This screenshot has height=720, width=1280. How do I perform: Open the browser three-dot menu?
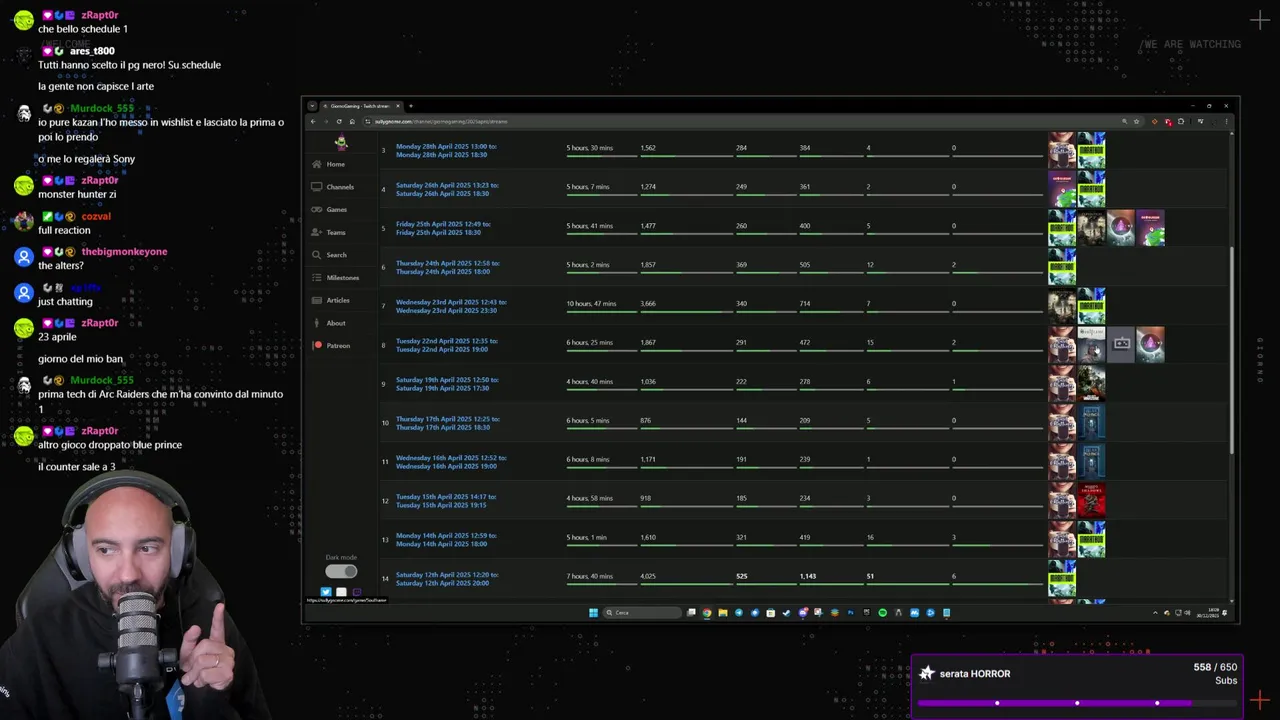(1226, 121)
